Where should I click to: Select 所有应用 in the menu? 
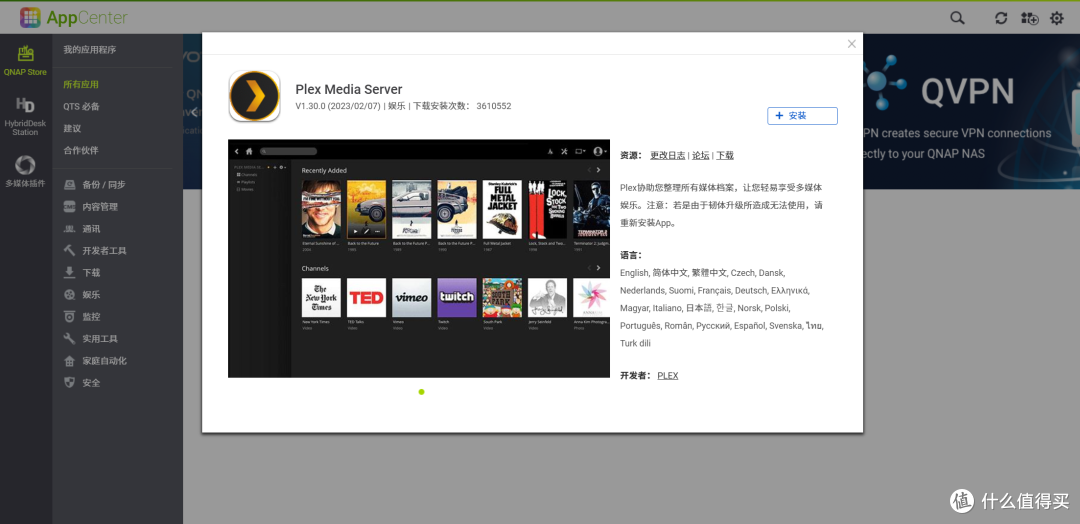click(x=81, y=85)
